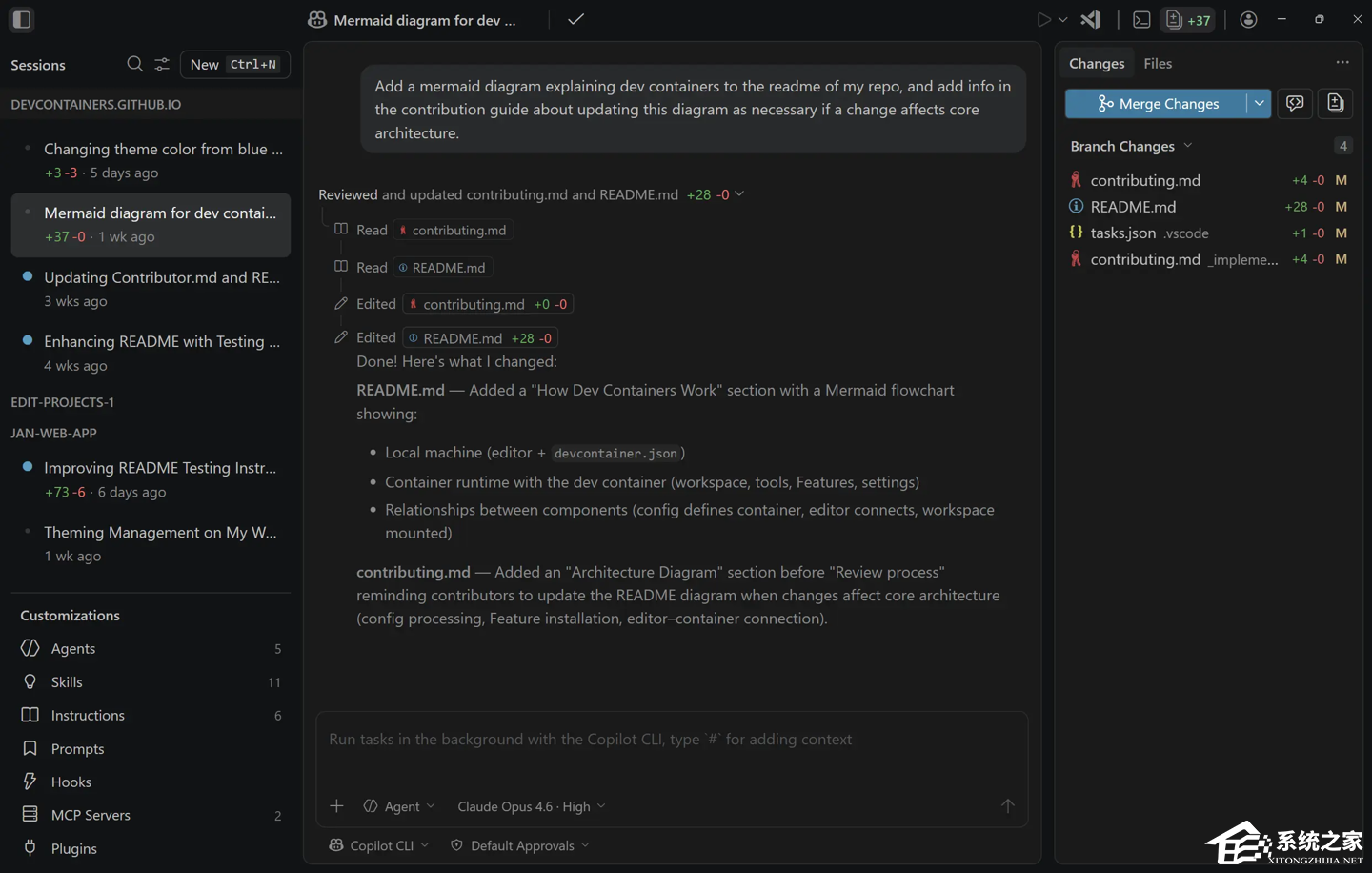Open the session in VS Code icon
Image resolution: width=1372 pixels, height=873 pixels.
(x=1092, y=19)
